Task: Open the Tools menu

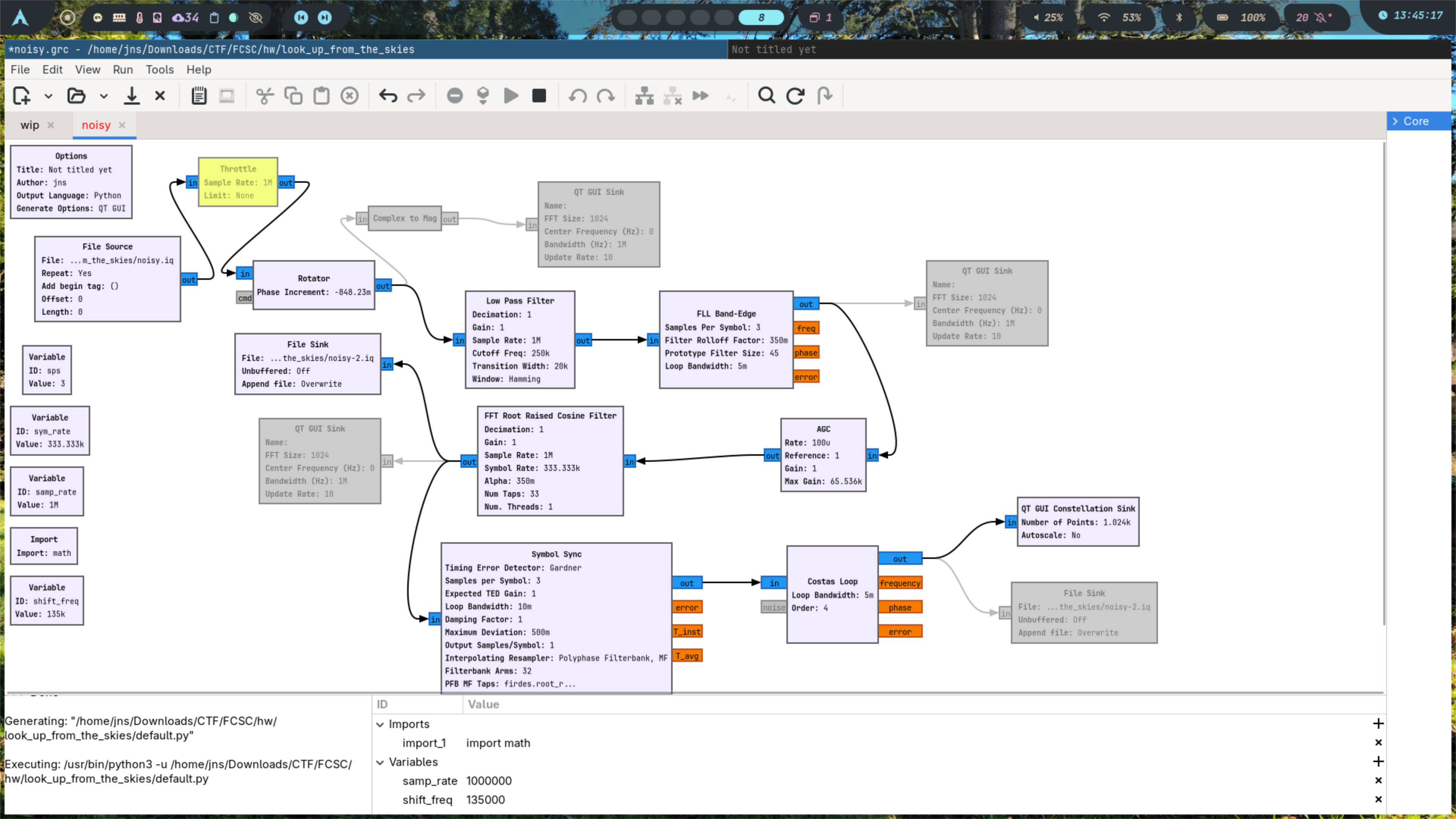Action: click(x=159, y=69)
